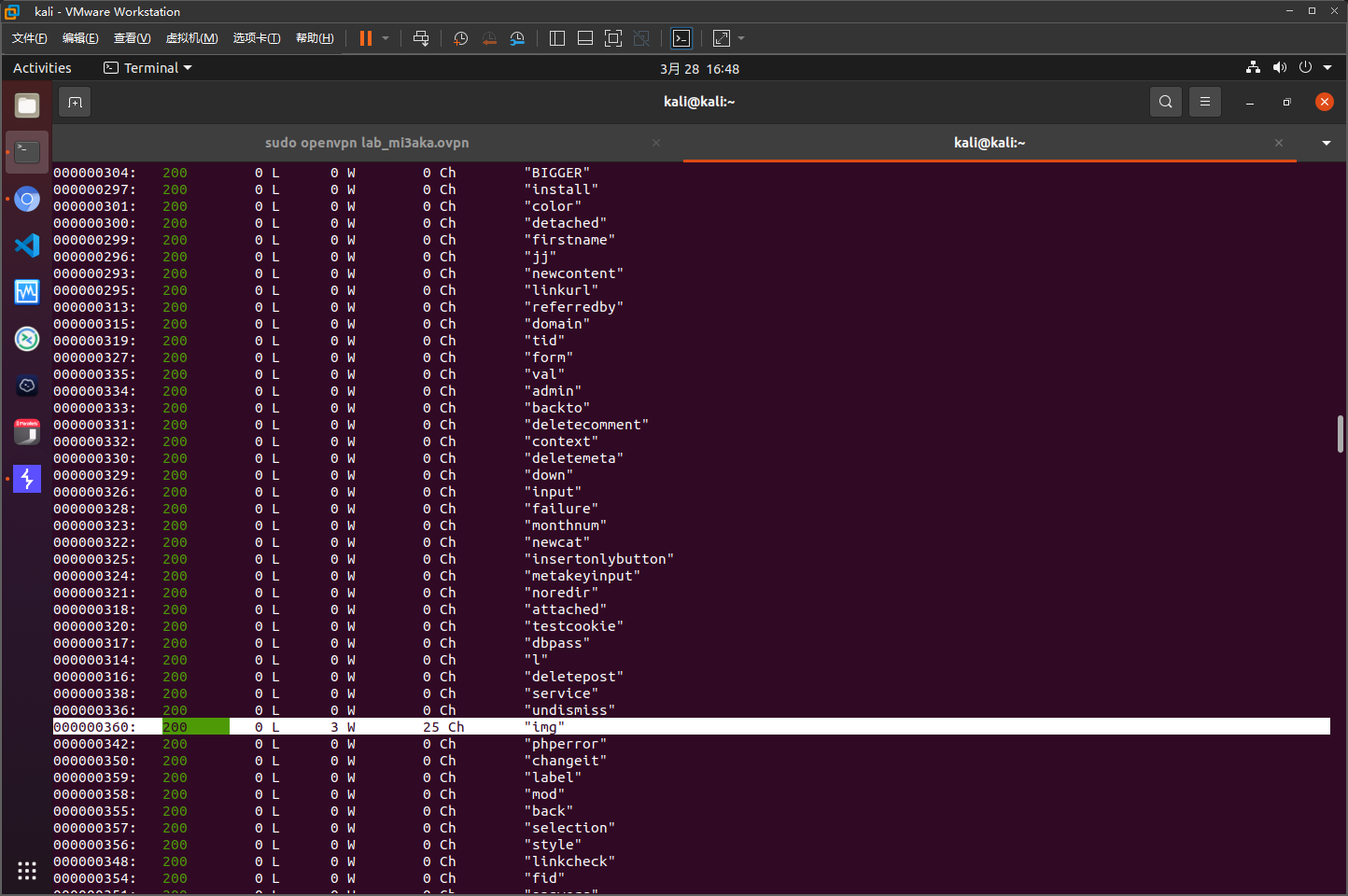
Task: Take a snapshot of the virtual machine
Action: [460, 38]
